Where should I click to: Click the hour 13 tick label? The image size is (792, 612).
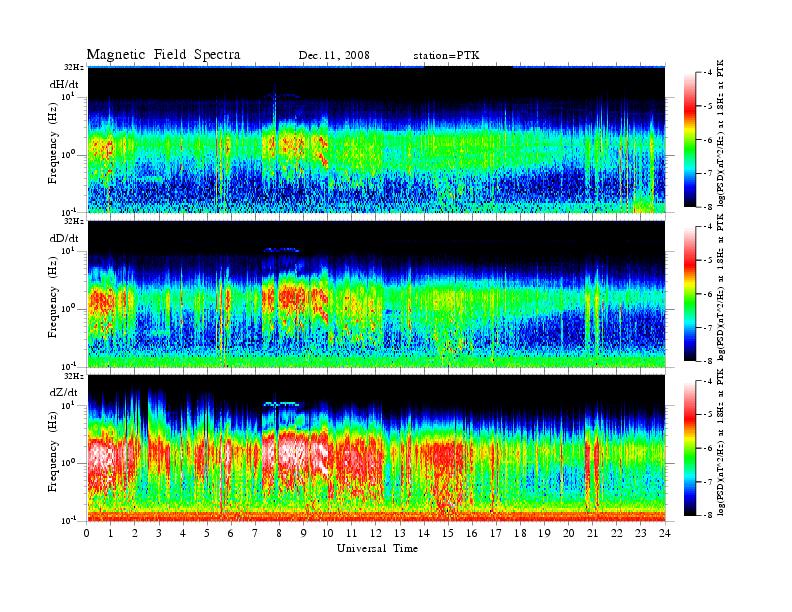pos(400,533)
